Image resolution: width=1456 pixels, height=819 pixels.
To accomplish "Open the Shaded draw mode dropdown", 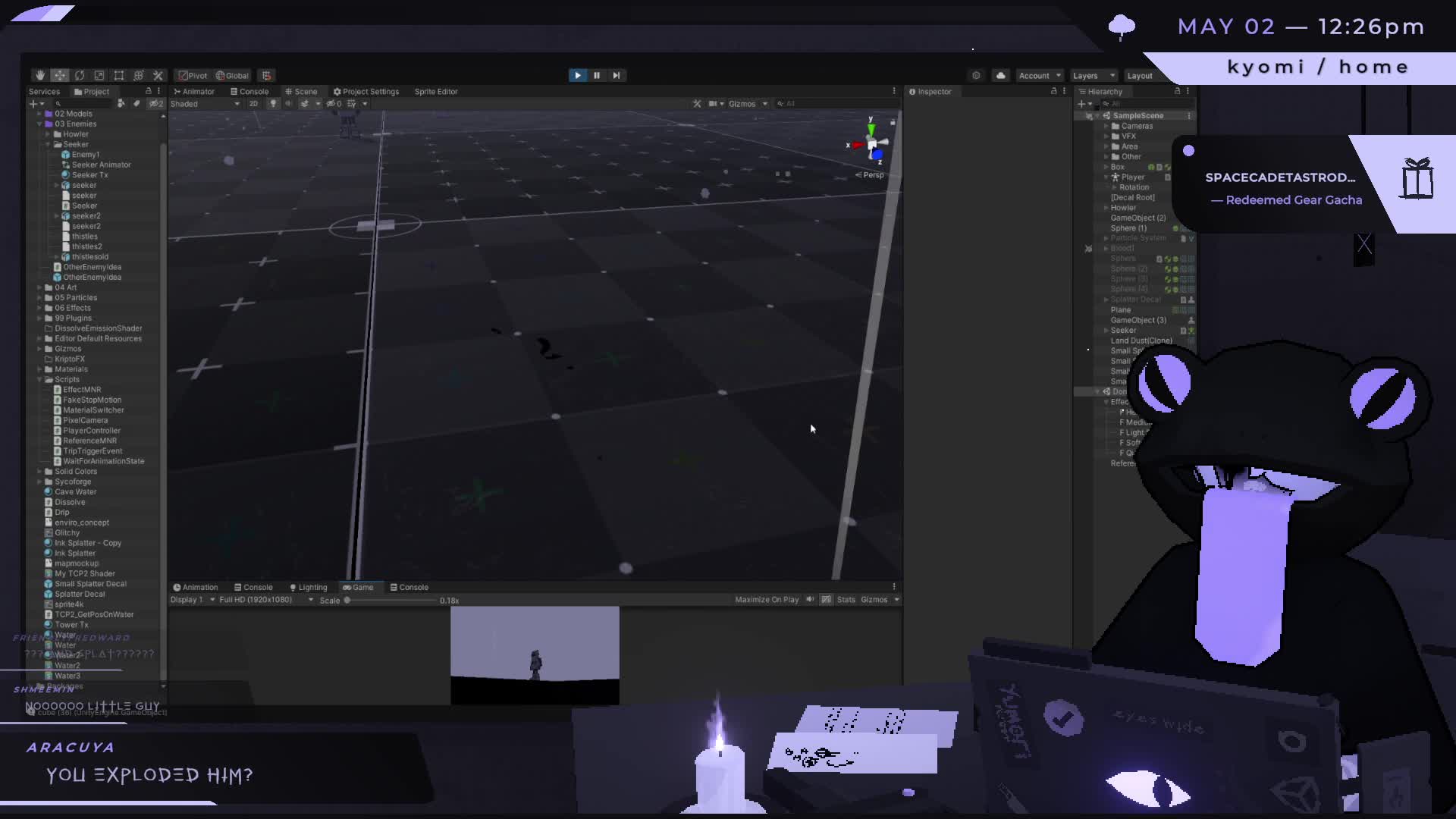I will click(205, 103).
